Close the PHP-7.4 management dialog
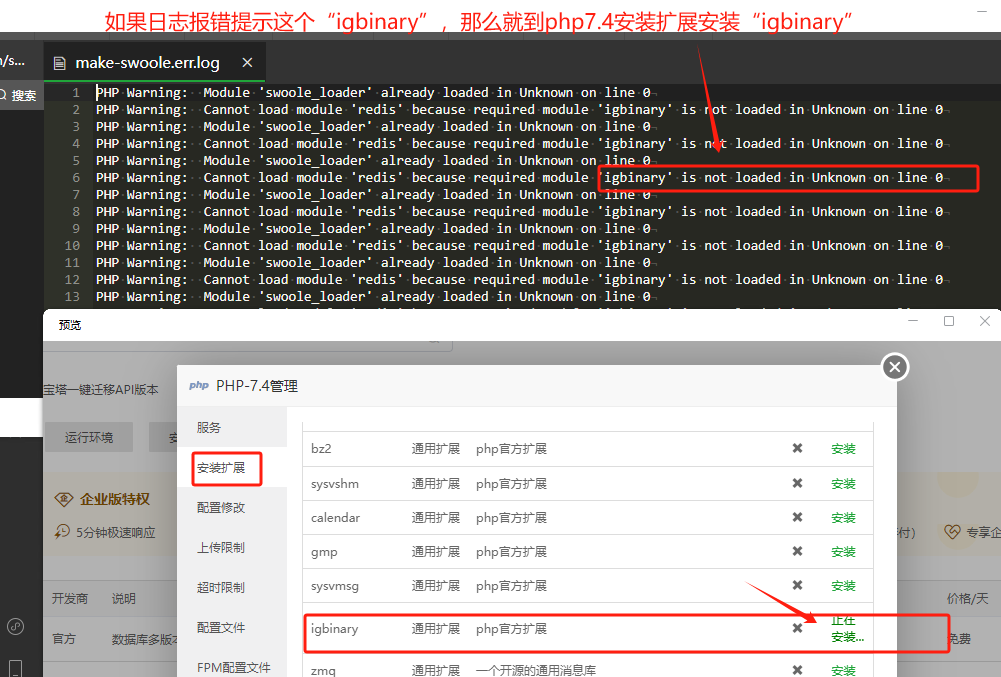Screen dimensions: 1001x677 click(x=894, y=367)
